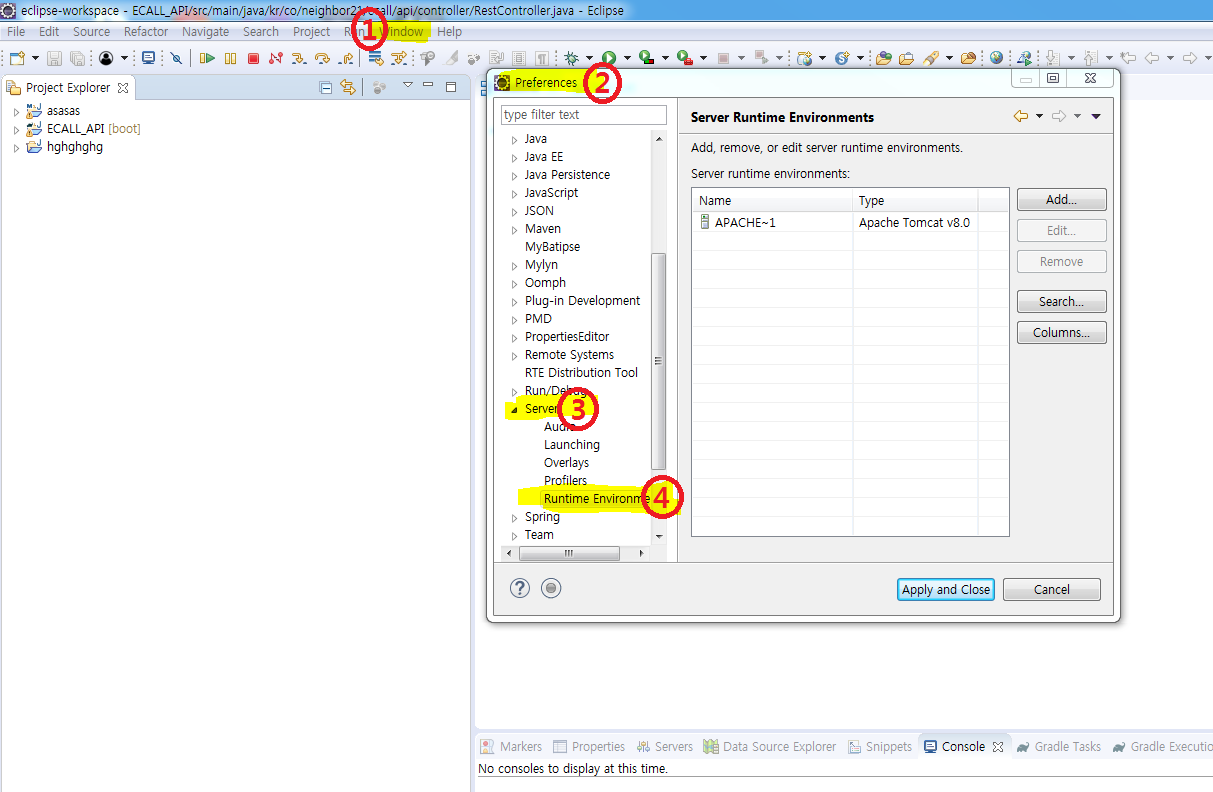The height and width of the screenshot is (792, 1213).
Task: Toggle Skip All Breakpoints icon
Action: (x=176, y=58)
